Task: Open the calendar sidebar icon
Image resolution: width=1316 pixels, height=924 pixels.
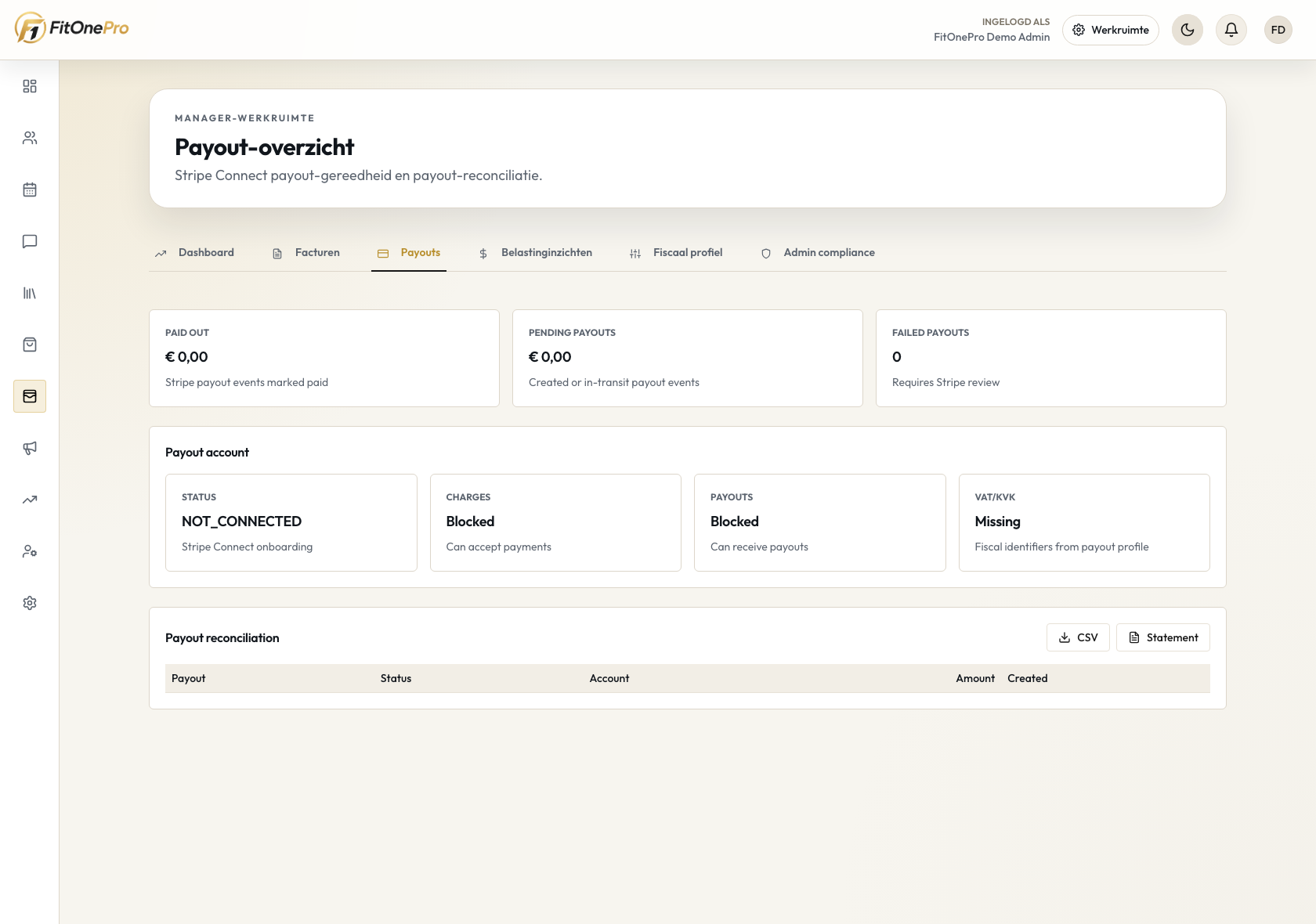Action: 30,189
